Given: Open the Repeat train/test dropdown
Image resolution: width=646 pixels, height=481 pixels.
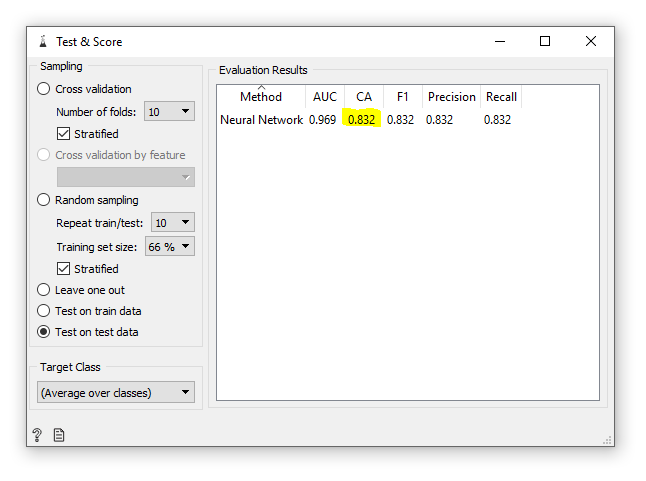Looking at the screenshot, I should [x=169, y=223].
